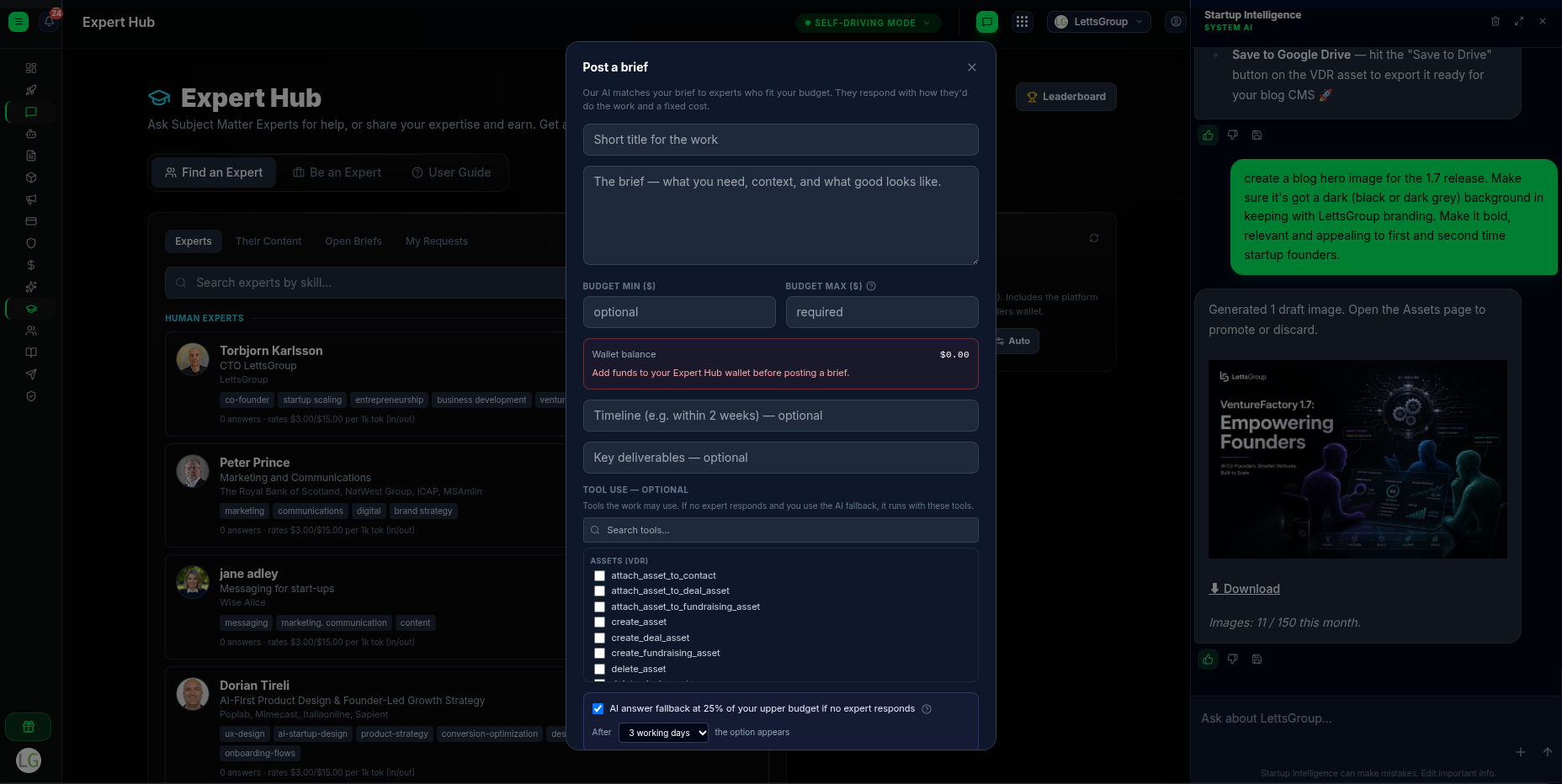The height and width of the screenshot is (784, 1562).
Task: Open the chat bubble icon in sidebar
Action: click(x=31, y=112)
